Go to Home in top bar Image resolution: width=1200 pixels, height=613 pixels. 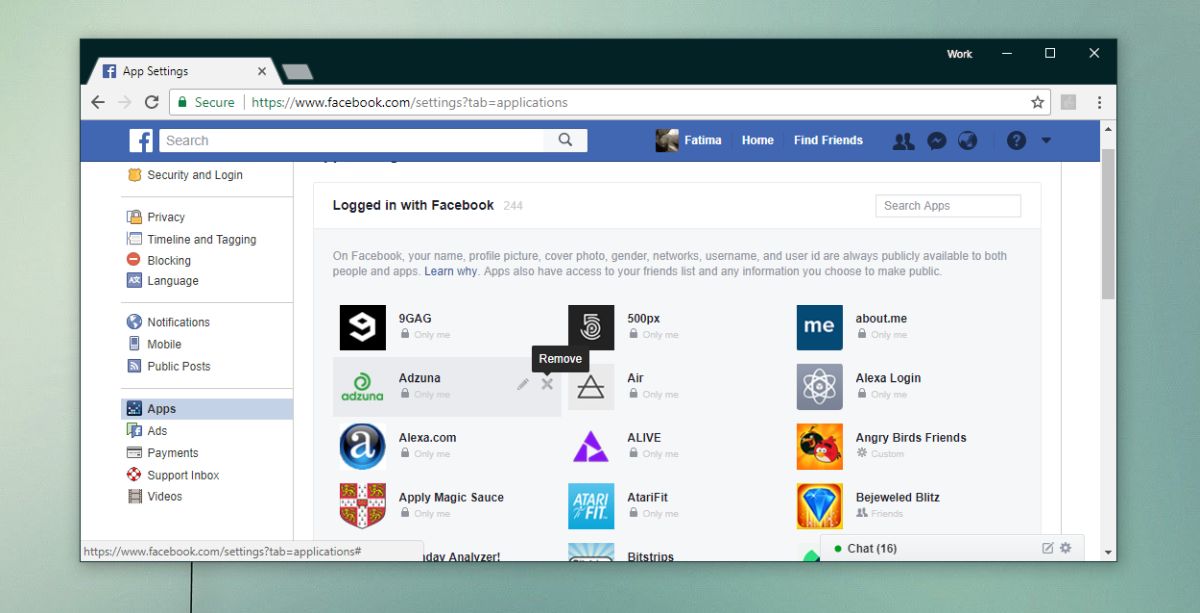tap(757, 141)
